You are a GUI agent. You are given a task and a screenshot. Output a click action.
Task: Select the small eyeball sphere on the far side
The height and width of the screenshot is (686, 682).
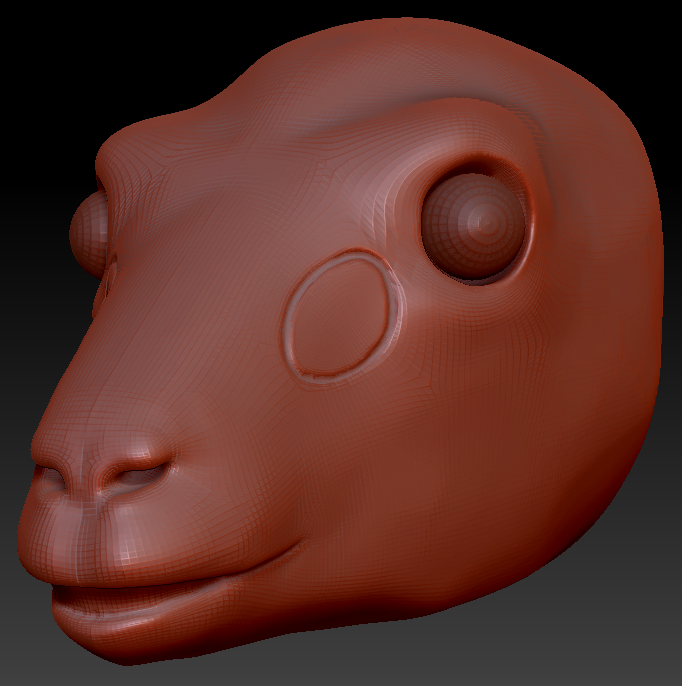[x=90, y=232]
